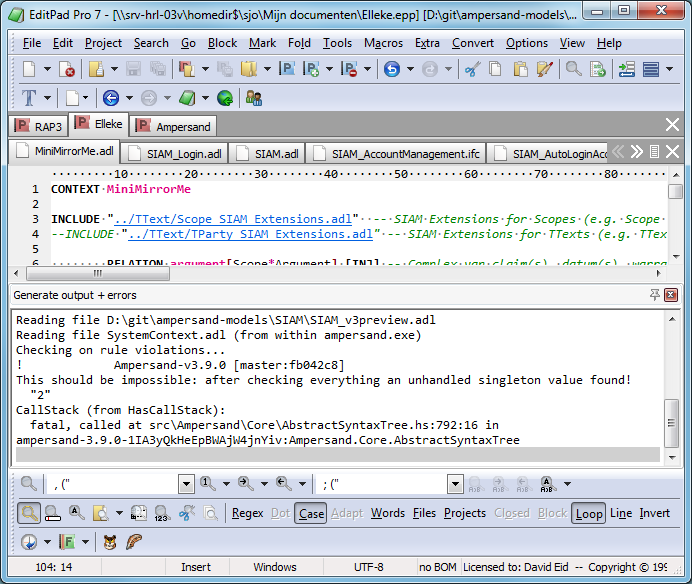692x584 pixels.
Task: Switch to the Ampersand project tab
Action: tap(174, 126)
